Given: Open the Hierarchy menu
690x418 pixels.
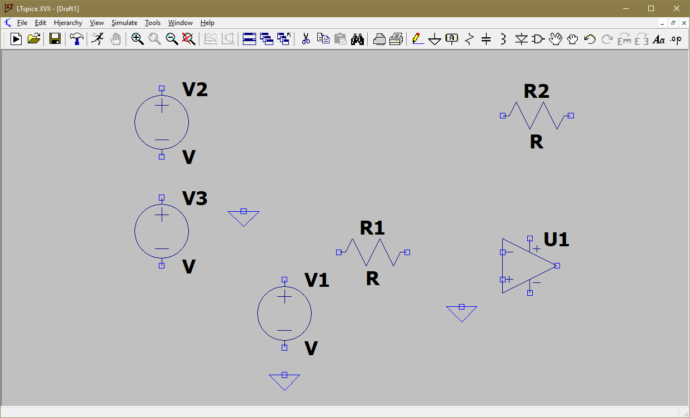Looking at the screenshot, I should (x=67, y=22).
